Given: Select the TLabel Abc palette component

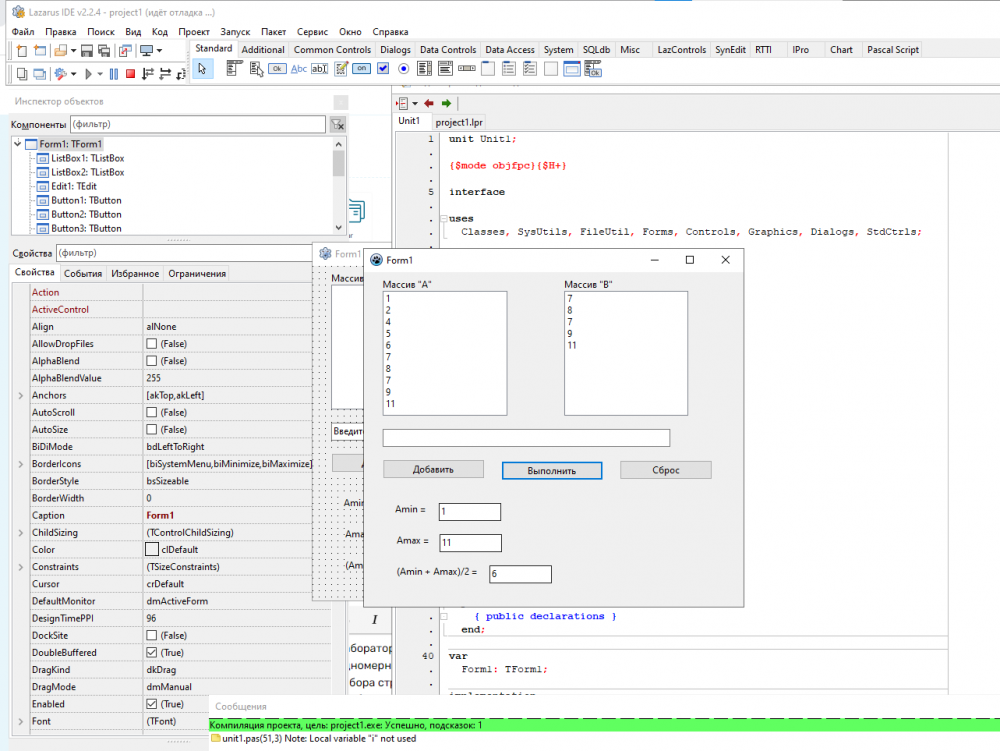Looking at the screenshot, I should tap(298, 69).
